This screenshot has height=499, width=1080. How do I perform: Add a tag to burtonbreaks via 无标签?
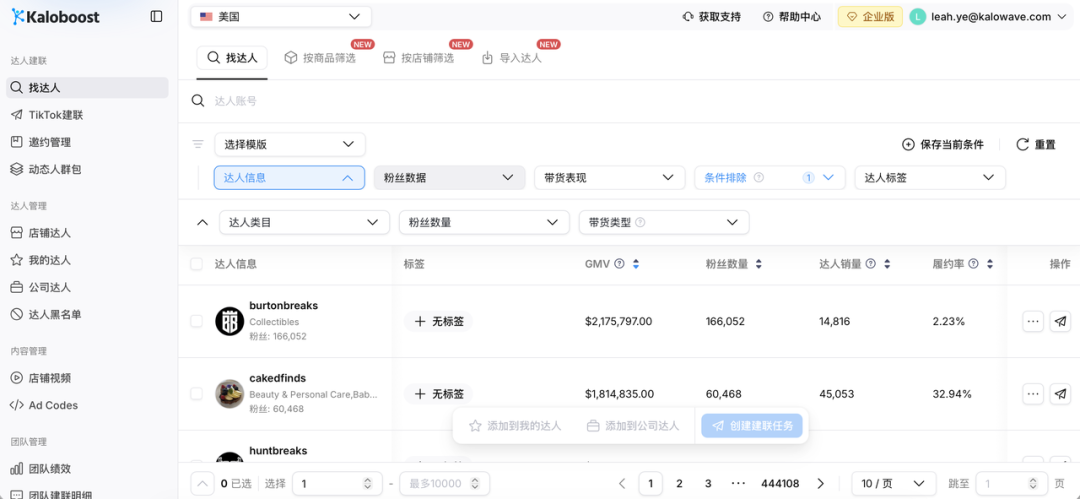click(438, 321)
